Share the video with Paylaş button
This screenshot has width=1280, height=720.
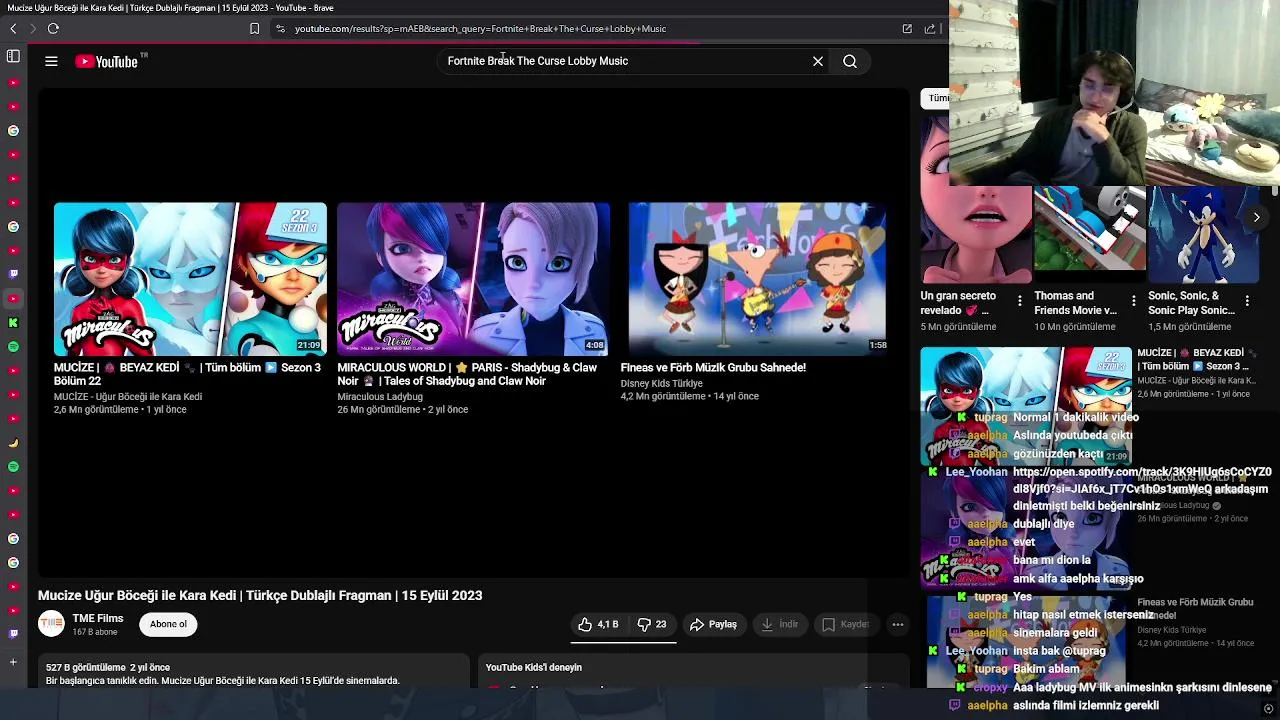(714, 624)
